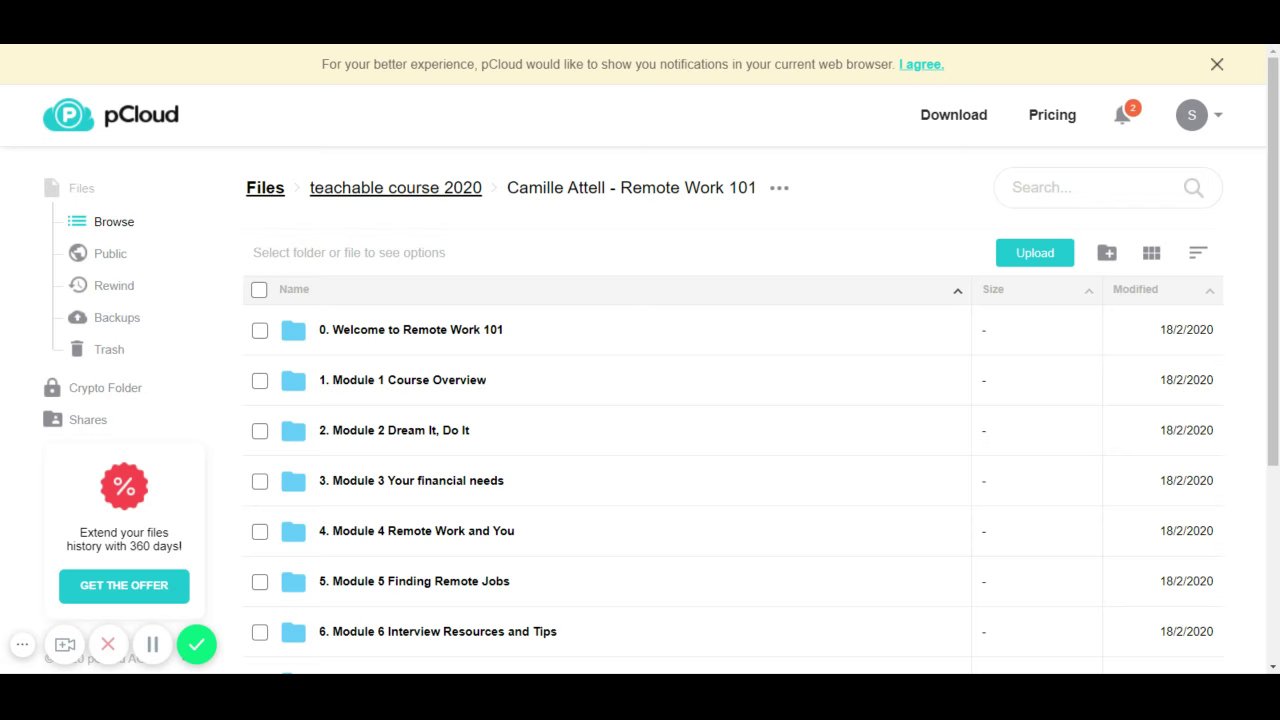Check the box for 3. Module 3 Your financial needs
The width and height of the screenshot is (1280, 720).
[x=260, y=481]
